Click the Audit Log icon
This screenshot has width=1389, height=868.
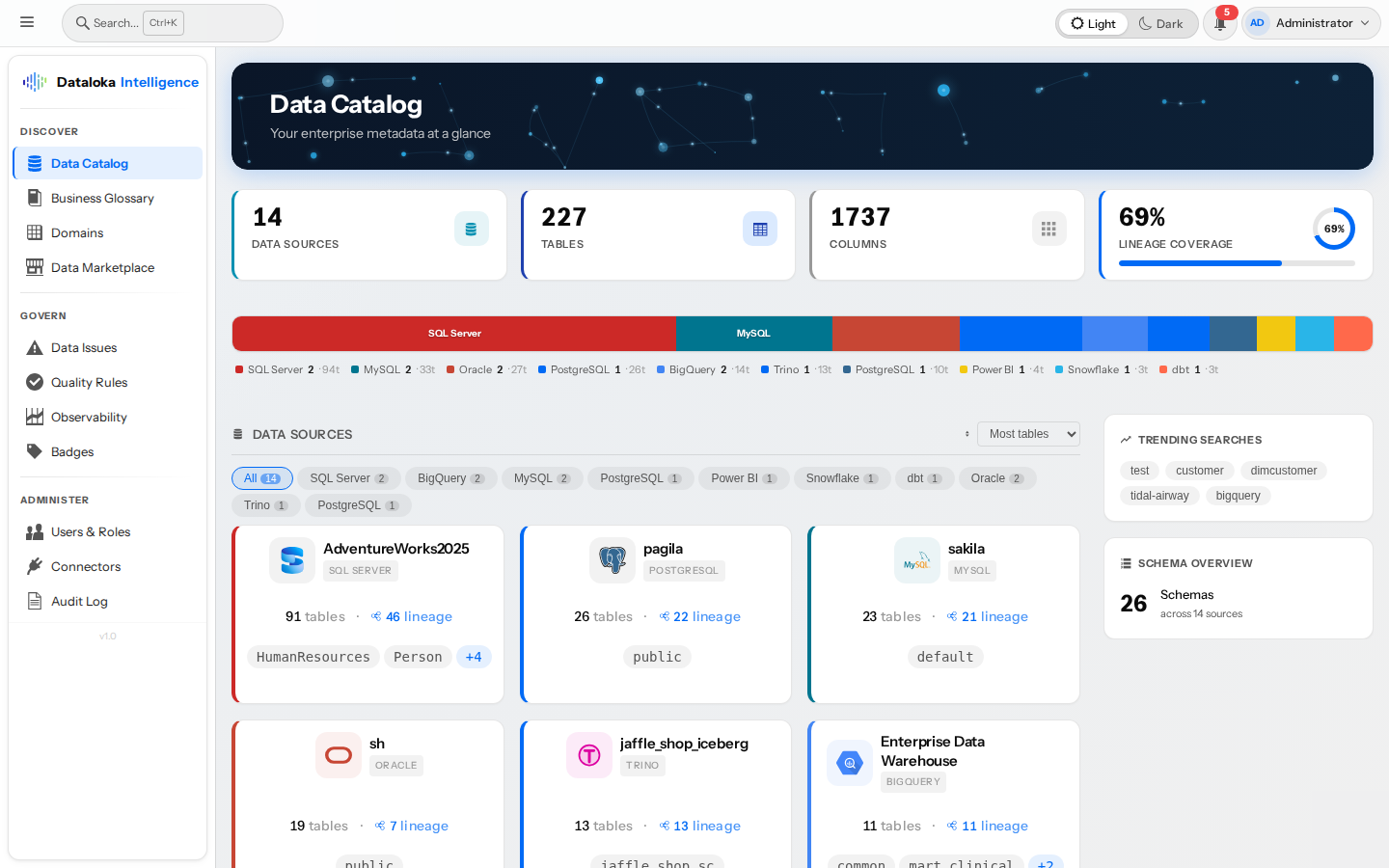click(35, 601)
